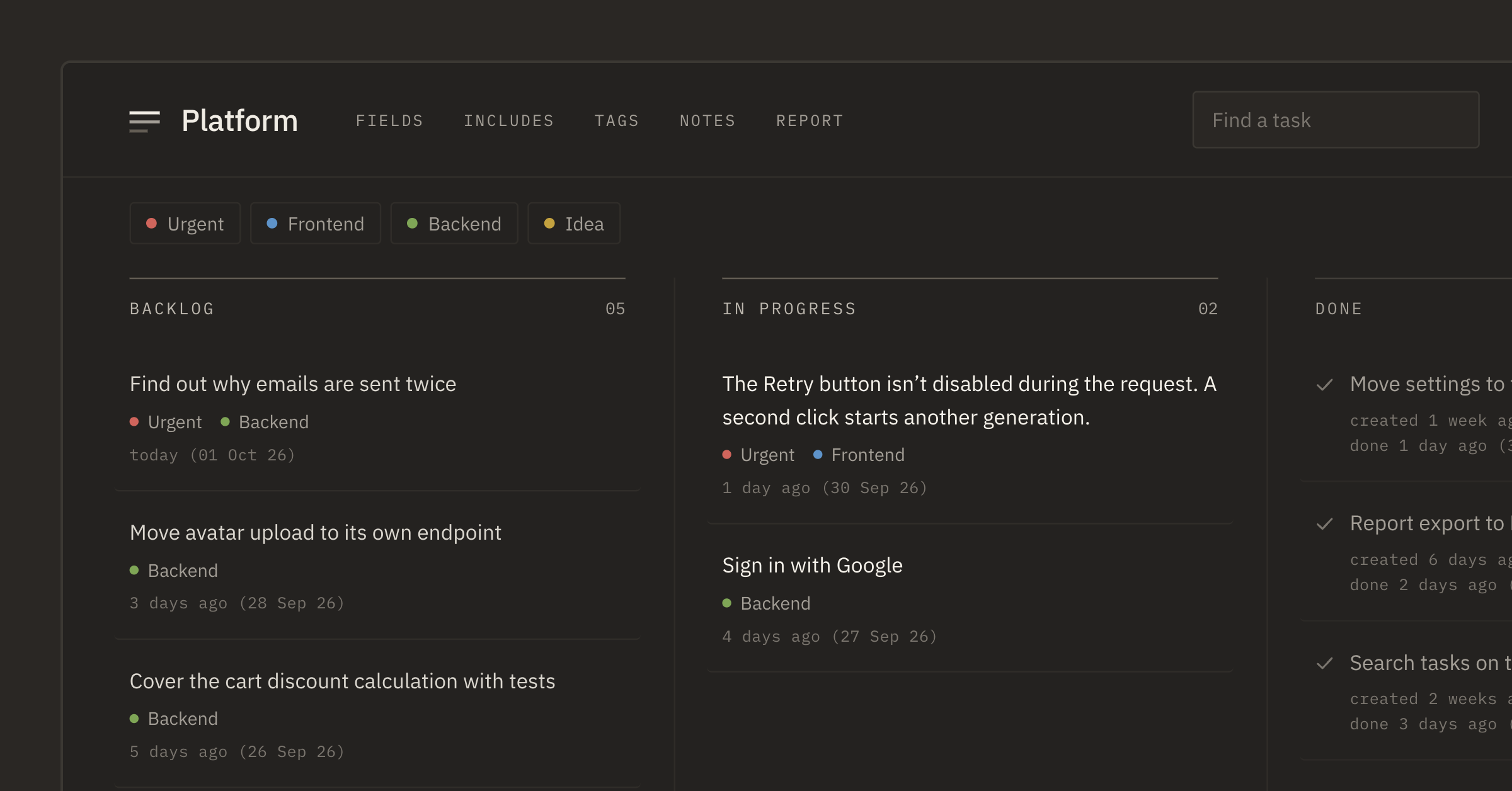Click Frontend tag on Retry button task
The image size is (1512, 791).
click(859, 455)
